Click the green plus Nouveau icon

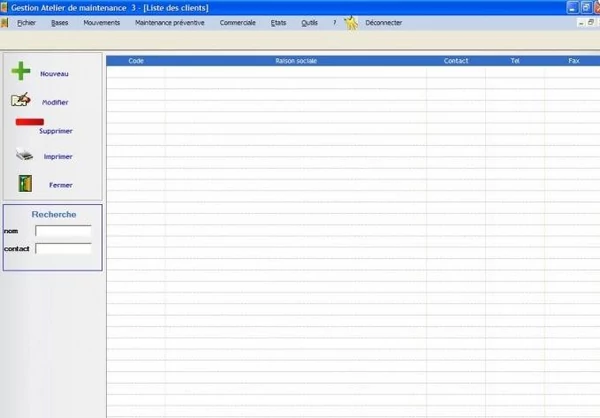coord(21,71)
